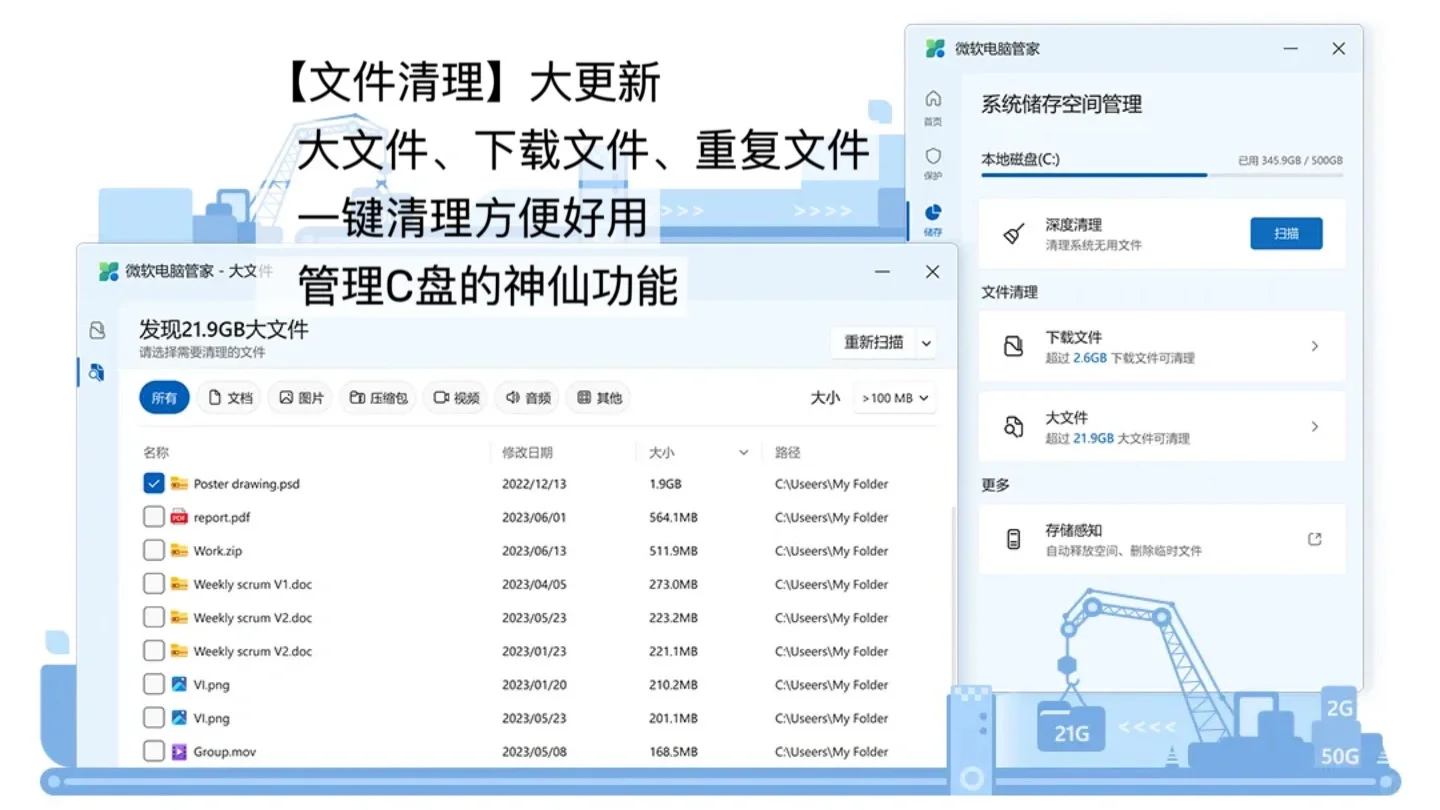The width and height of the screenshot is (1440, 810).
Task: Check the report.pdf checkbox
Action: click(153, 517)
